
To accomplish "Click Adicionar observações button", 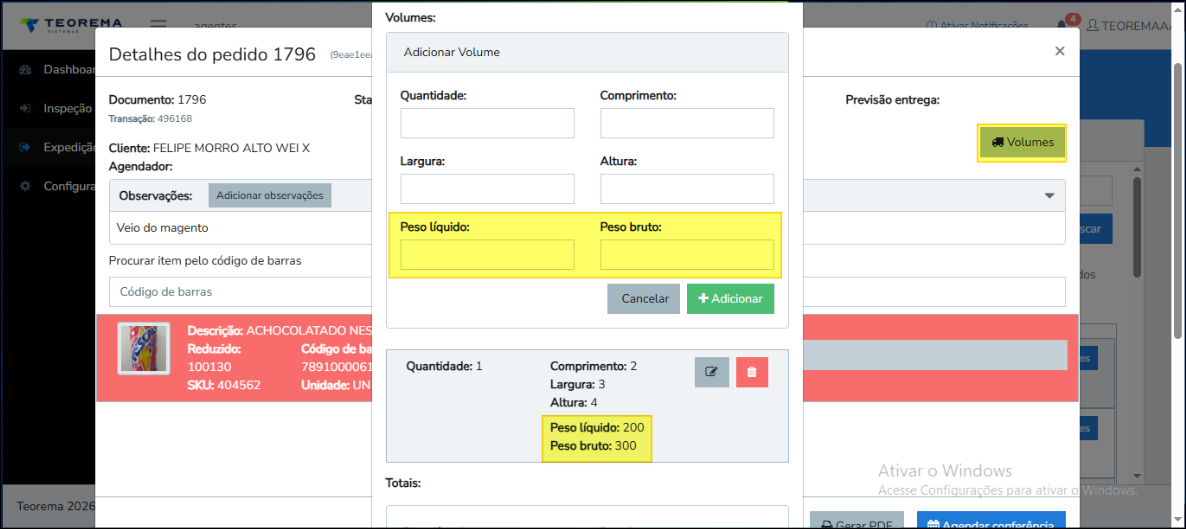I will click(x=269, y=195).
